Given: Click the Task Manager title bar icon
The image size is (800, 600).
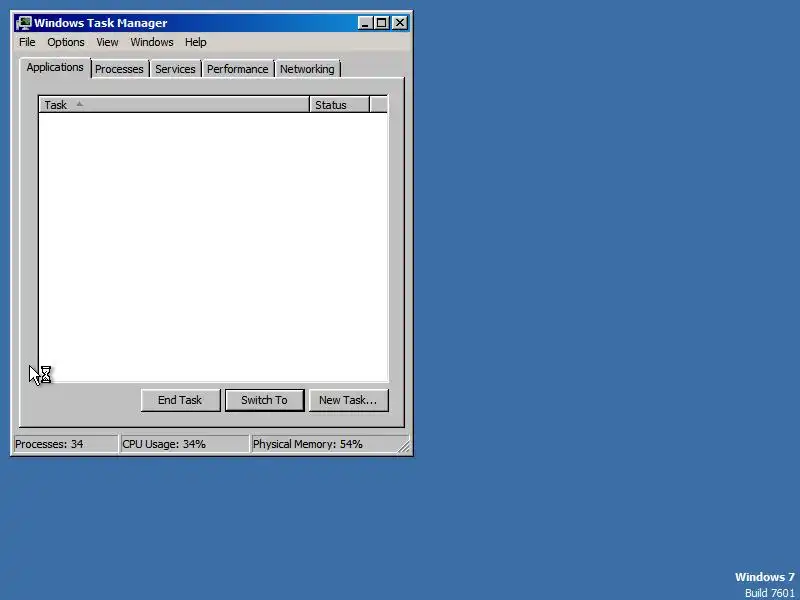Looking at the screenshot, I should click(23, 23).
